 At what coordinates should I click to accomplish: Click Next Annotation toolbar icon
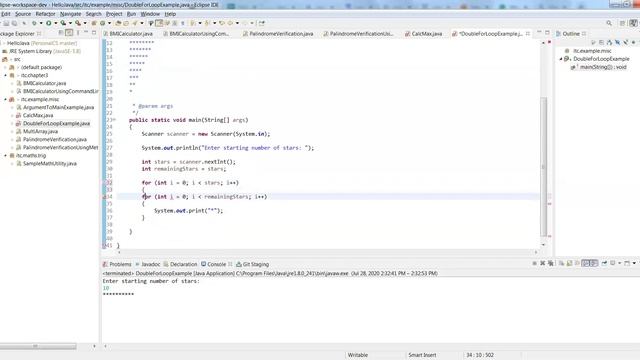(193, 23)
